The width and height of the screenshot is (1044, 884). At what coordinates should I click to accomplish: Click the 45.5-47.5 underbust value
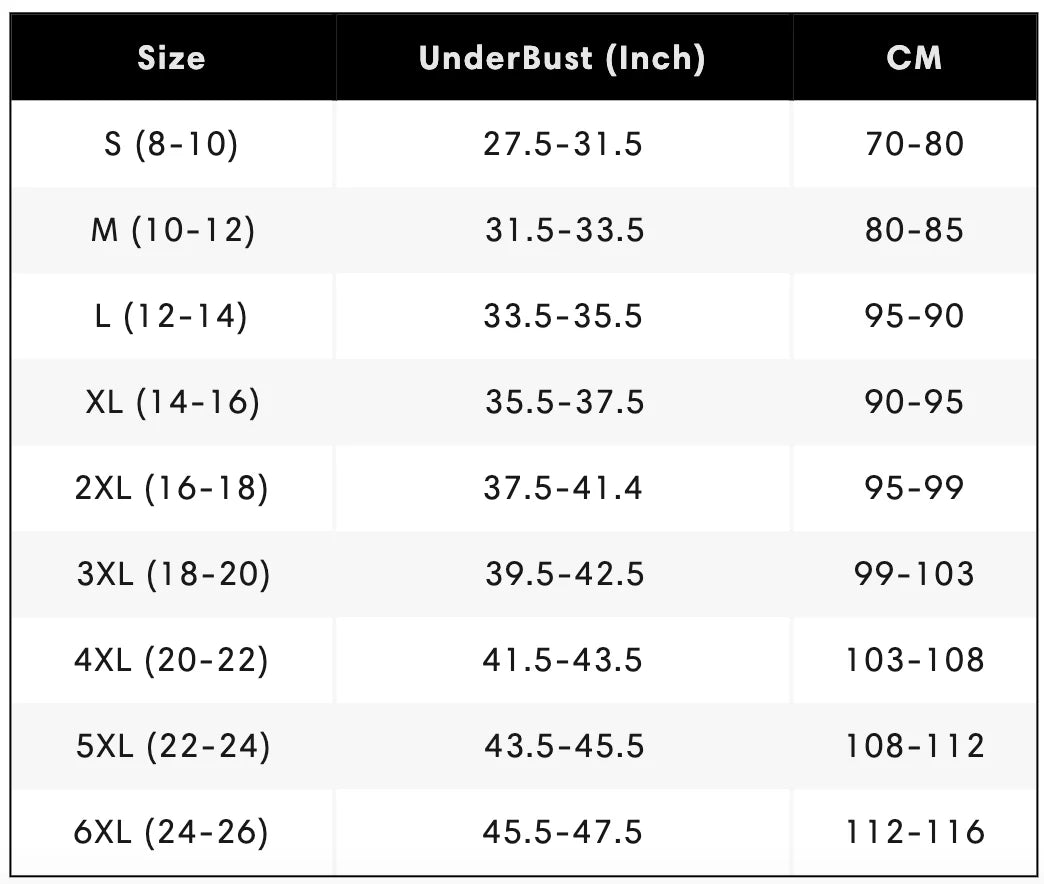point(563,831)
